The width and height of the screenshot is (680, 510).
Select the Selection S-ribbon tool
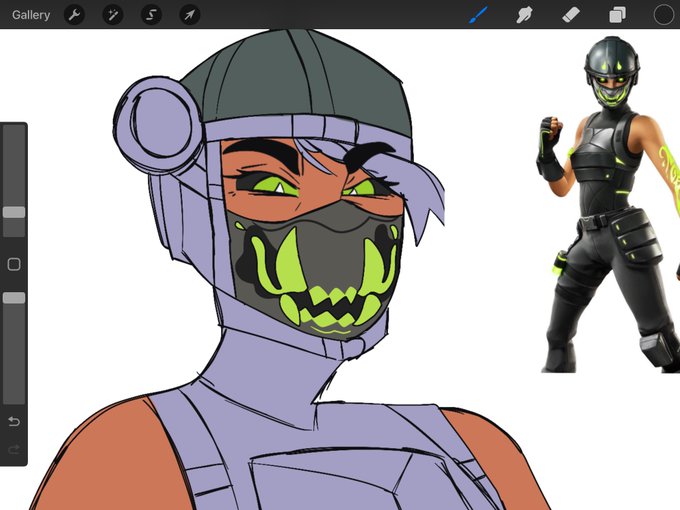coord(151,15)
